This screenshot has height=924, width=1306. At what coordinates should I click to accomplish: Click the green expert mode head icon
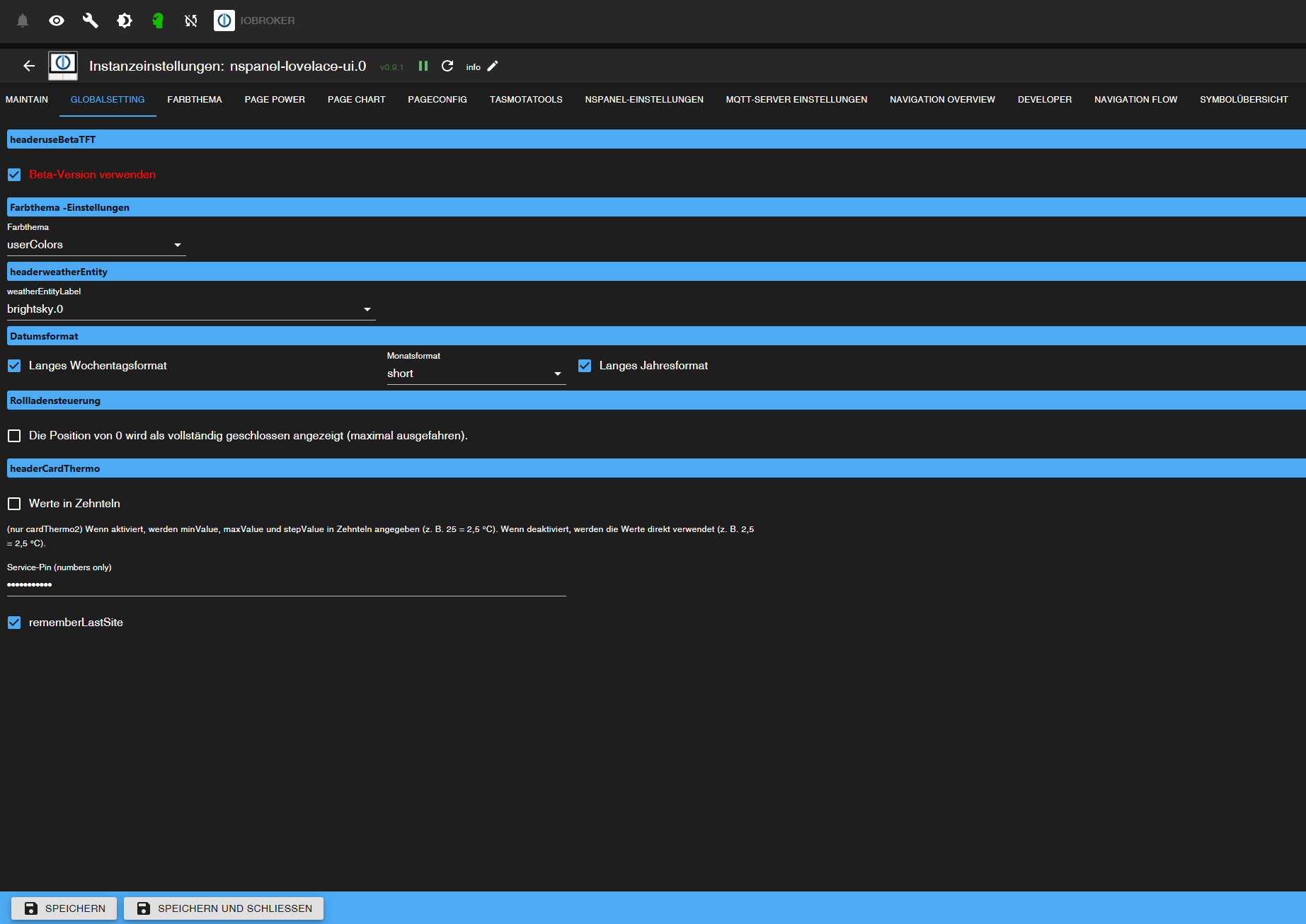pyautogui.click(x=158, y=21)
